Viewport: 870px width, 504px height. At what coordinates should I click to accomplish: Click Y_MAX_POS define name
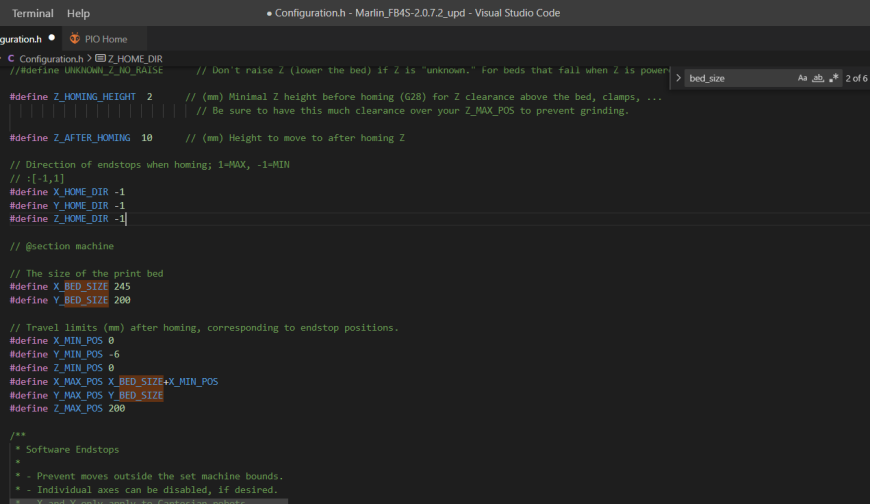(78, 395)
